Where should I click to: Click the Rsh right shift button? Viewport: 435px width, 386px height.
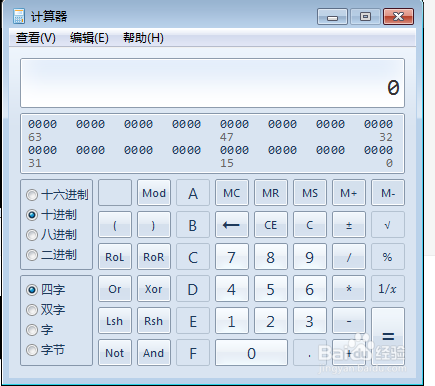point(154,321)
